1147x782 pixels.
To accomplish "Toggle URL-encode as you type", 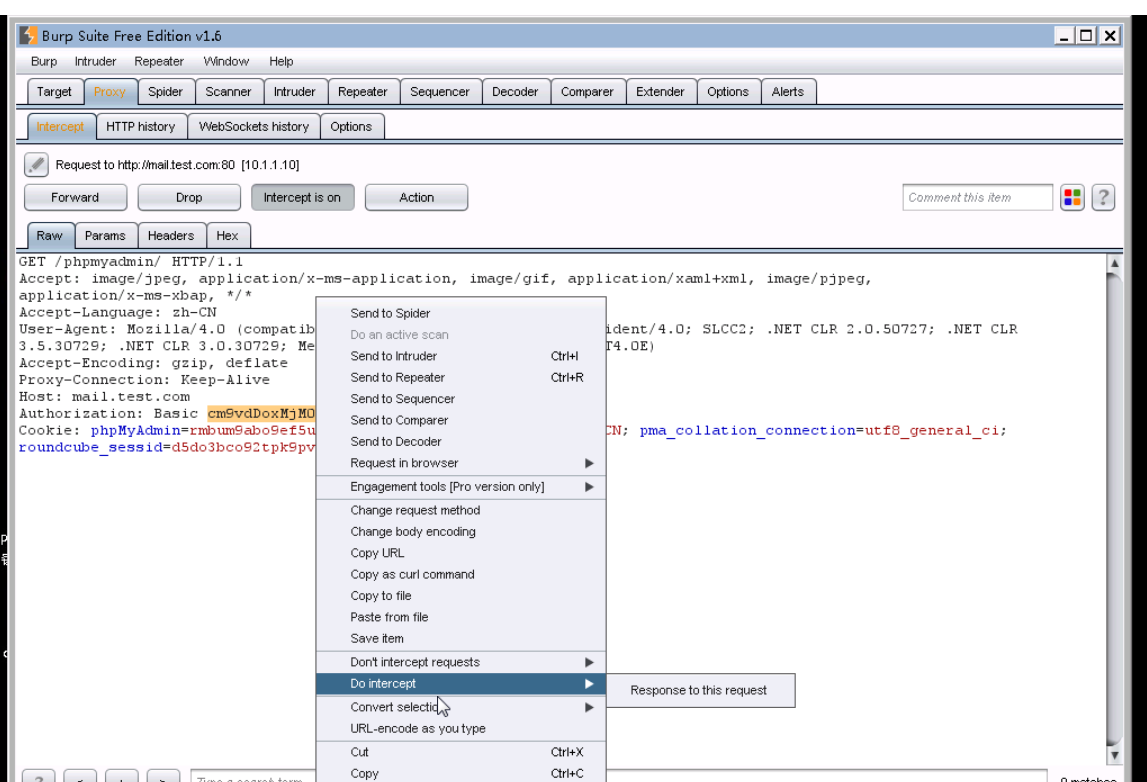I will click(461, 729).
